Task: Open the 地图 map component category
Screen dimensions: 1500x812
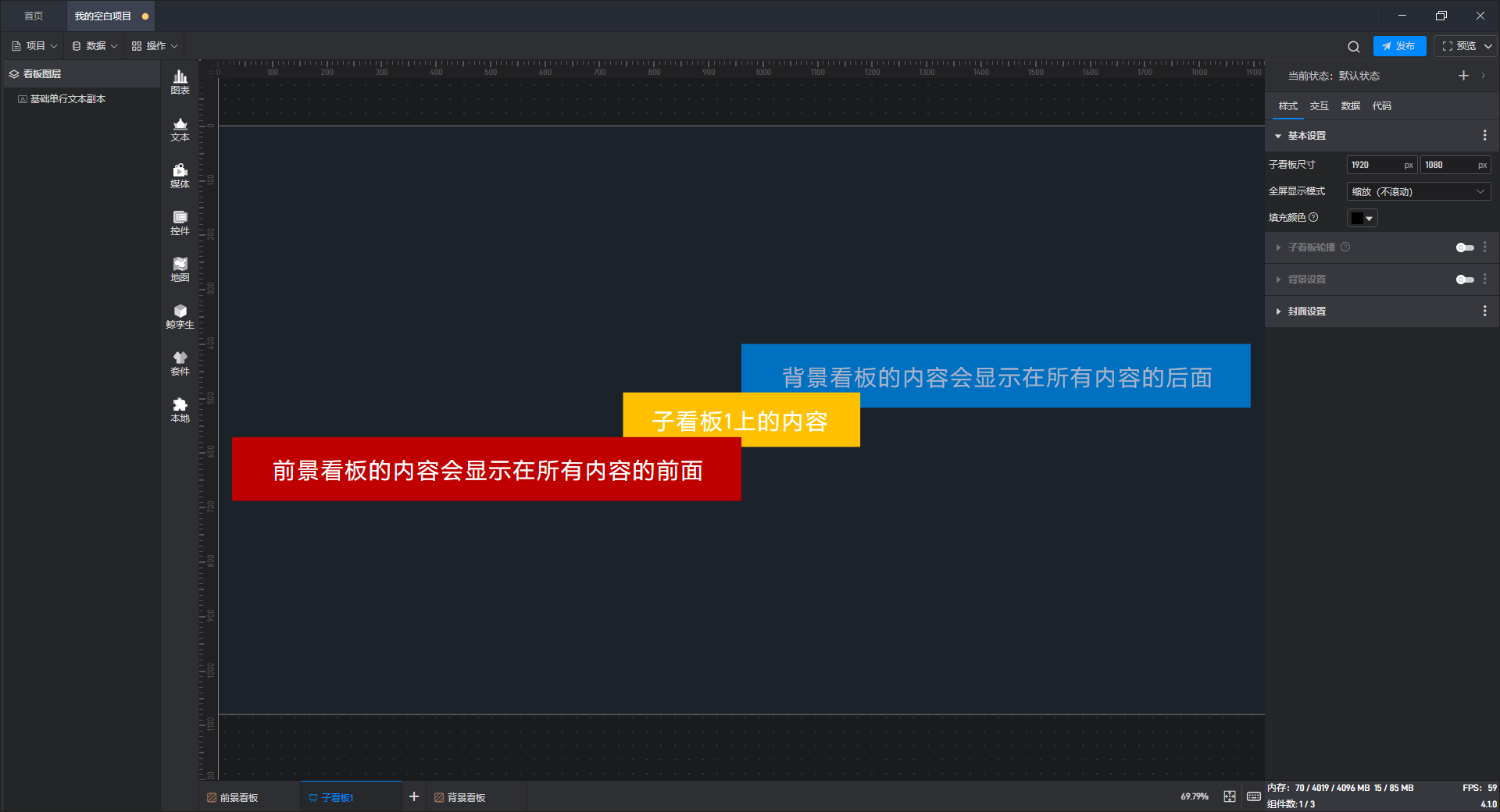Action: pos(180,269)
